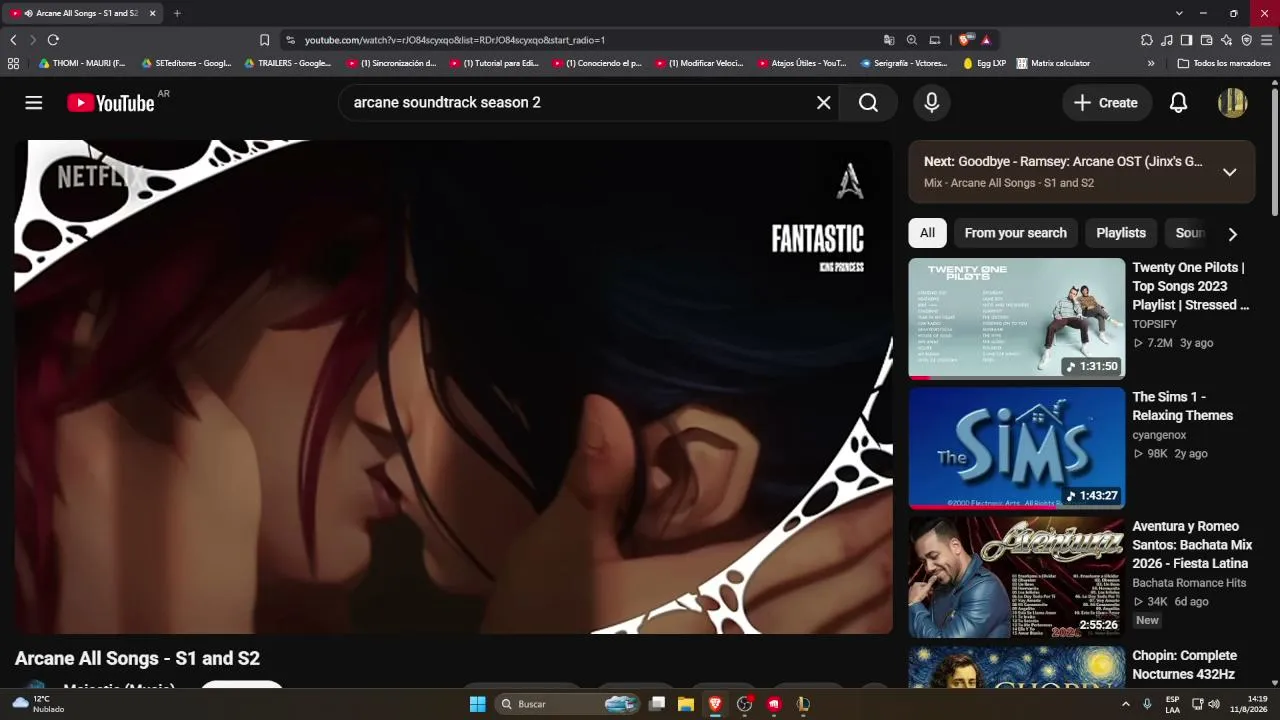Click 'Mix - Arcane All Songs' subtitle

(x=1009, y=183)
